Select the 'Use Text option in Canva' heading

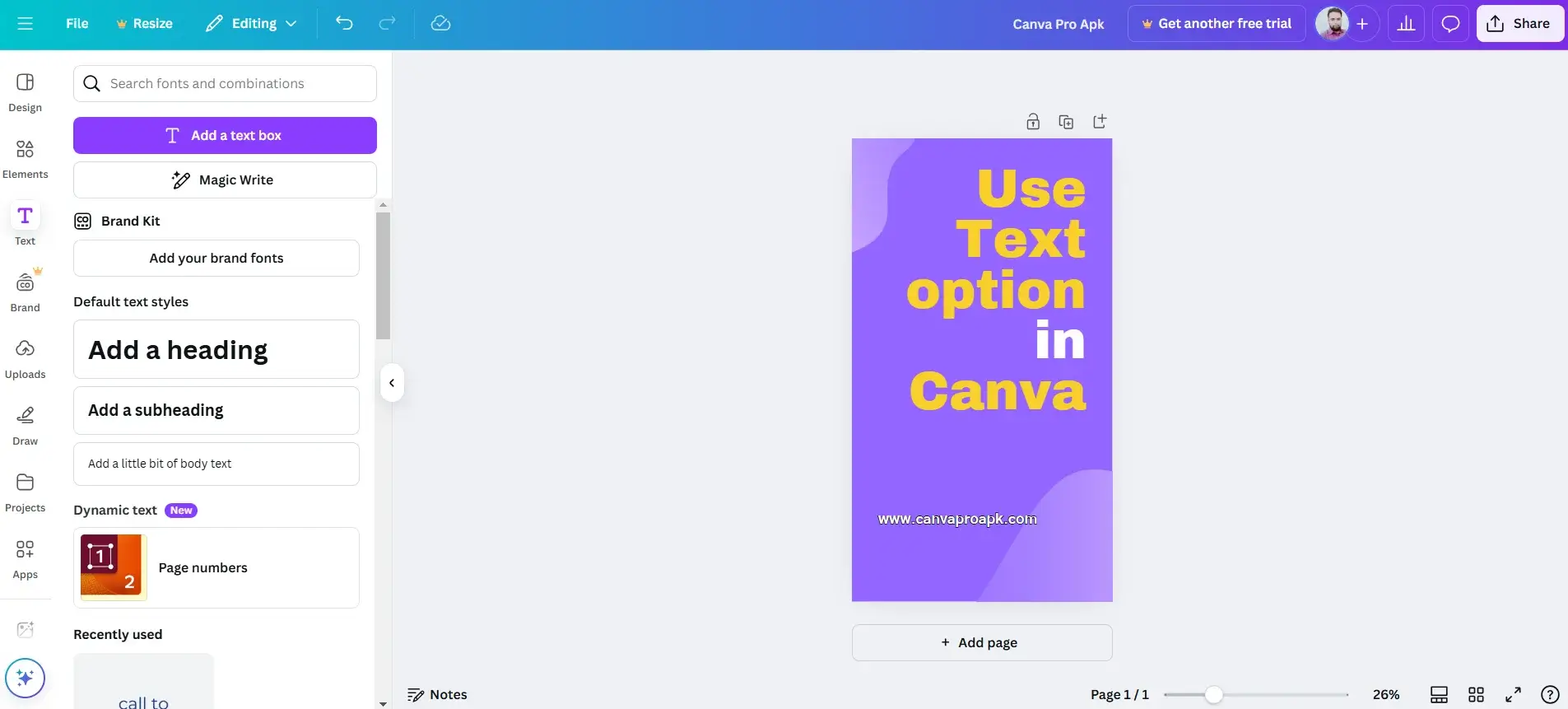point(996,290)
